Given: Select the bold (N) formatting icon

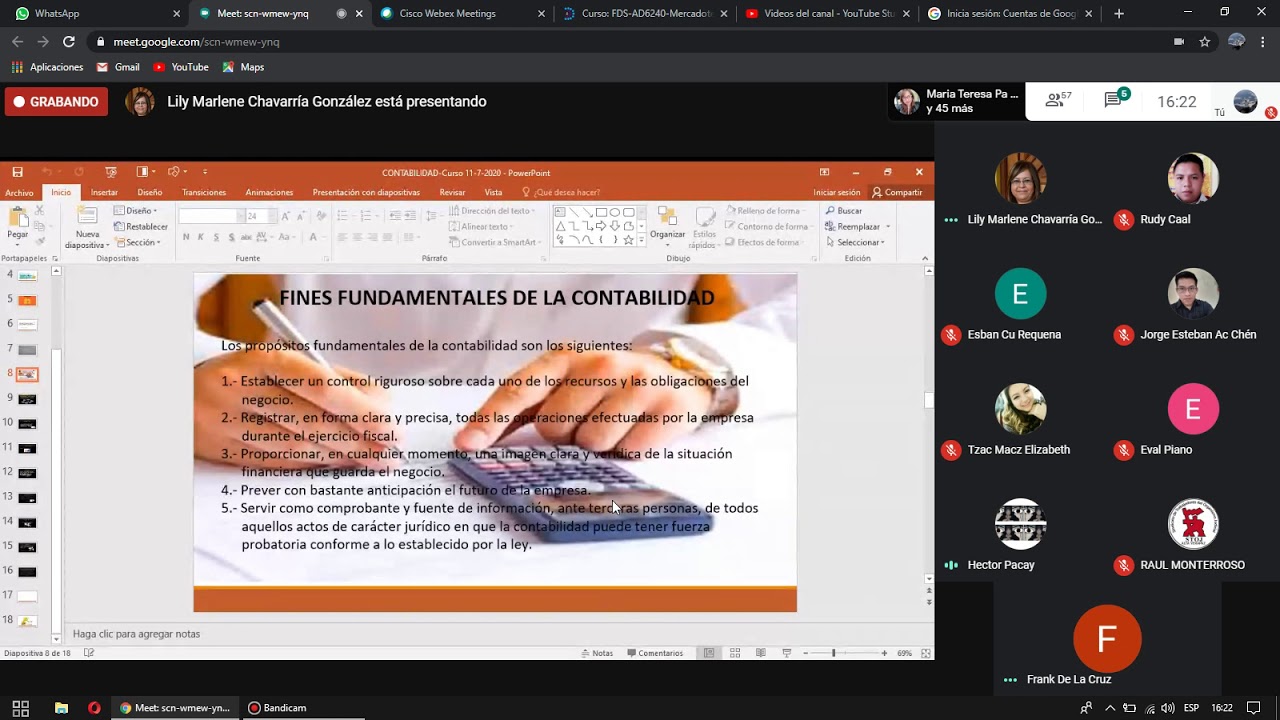Looking at the screenshot, I should (187, 236).
